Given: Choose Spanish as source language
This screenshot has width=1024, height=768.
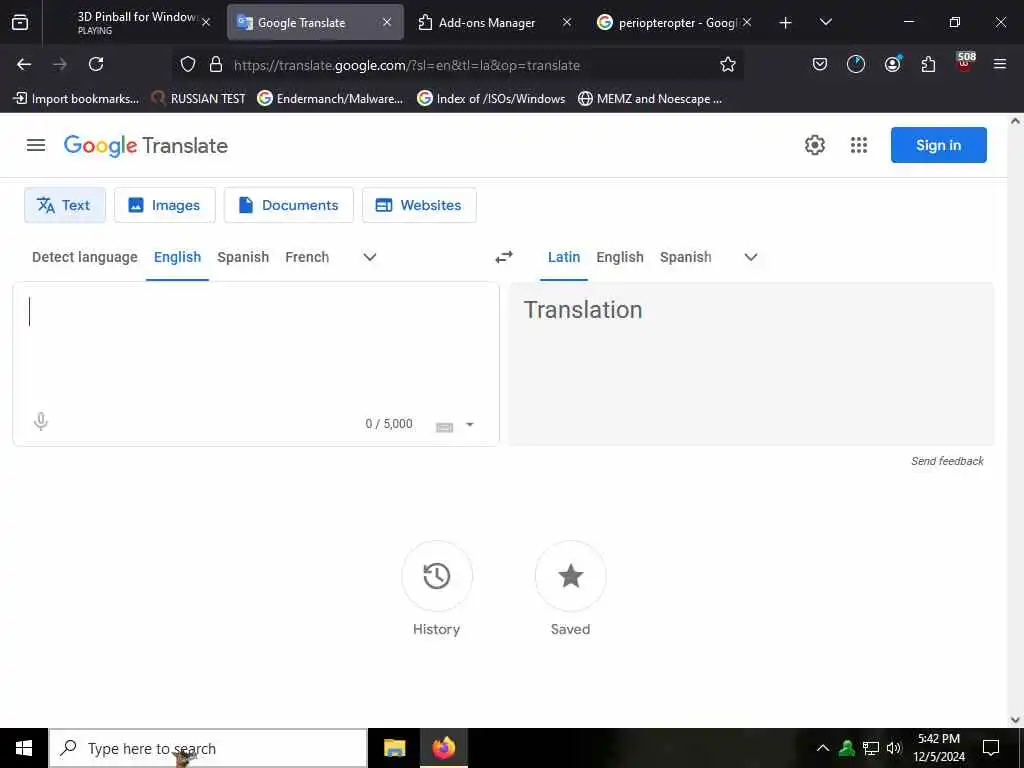Looking at the screenshot, I should 243,257.
